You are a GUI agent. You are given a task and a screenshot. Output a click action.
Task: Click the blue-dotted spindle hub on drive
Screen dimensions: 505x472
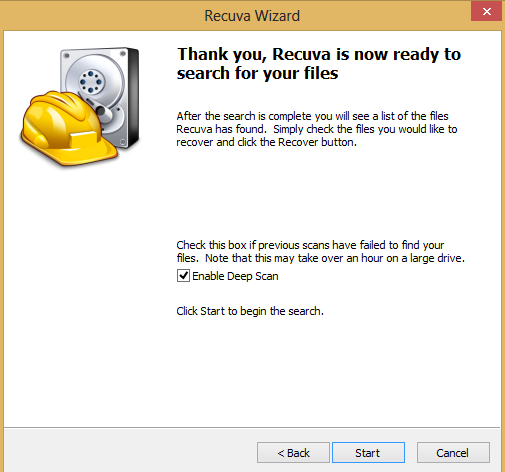[x=91, y=81]
